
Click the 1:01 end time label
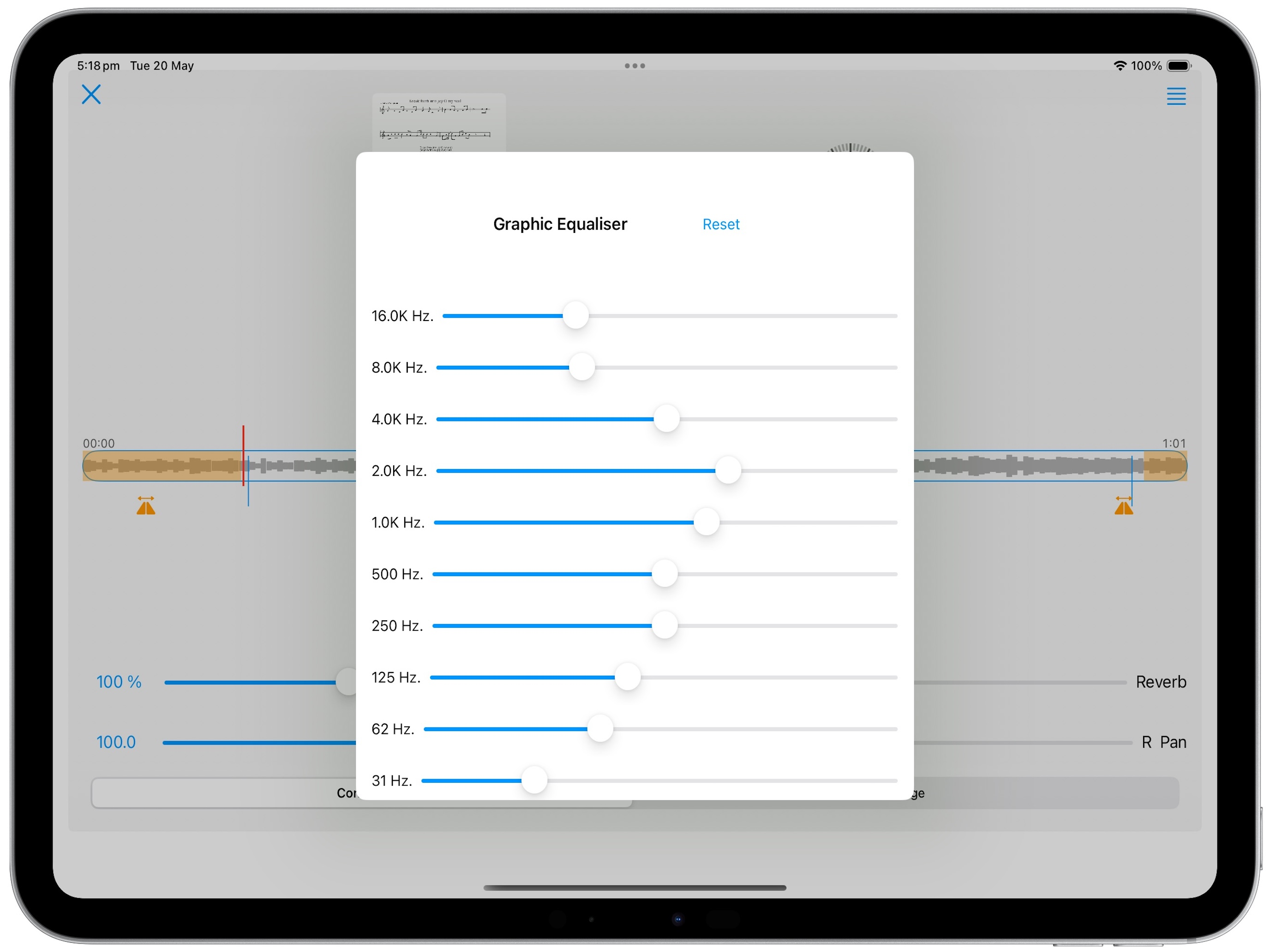[1174, 443]
